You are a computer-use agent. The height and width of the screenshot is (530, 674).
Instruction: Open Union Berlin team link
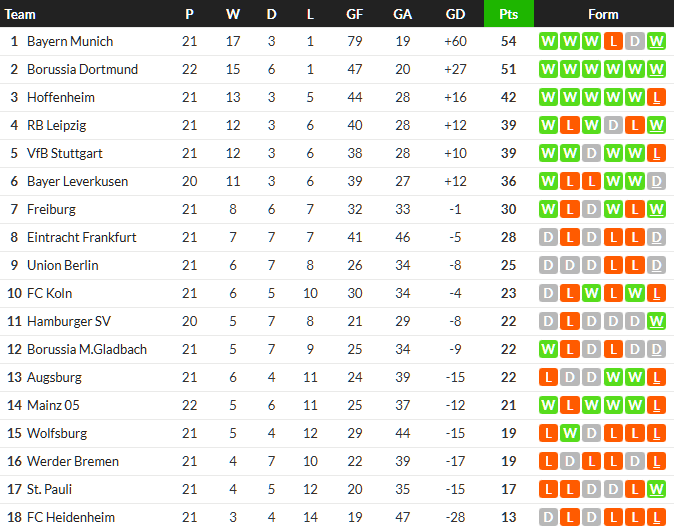click(62, 266)
